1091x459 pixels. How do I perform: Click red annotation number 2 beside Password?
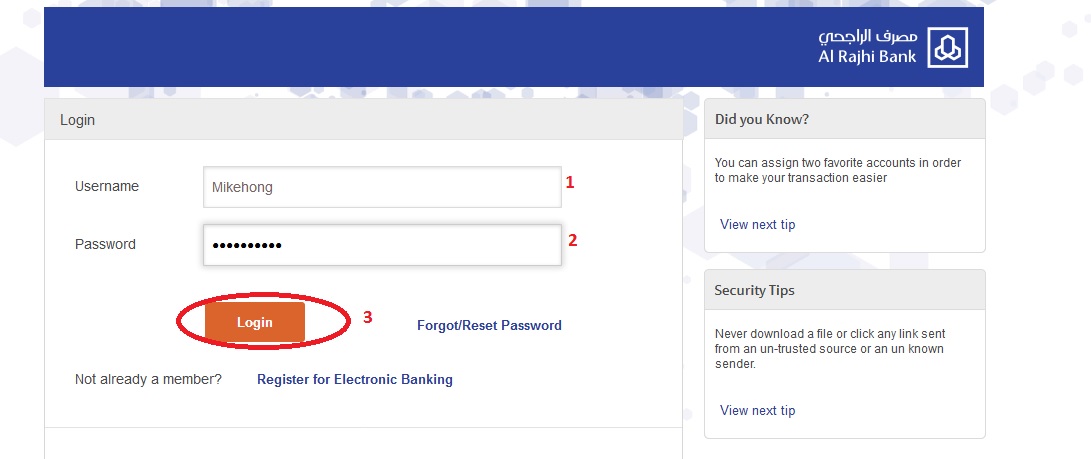(572, 240)
